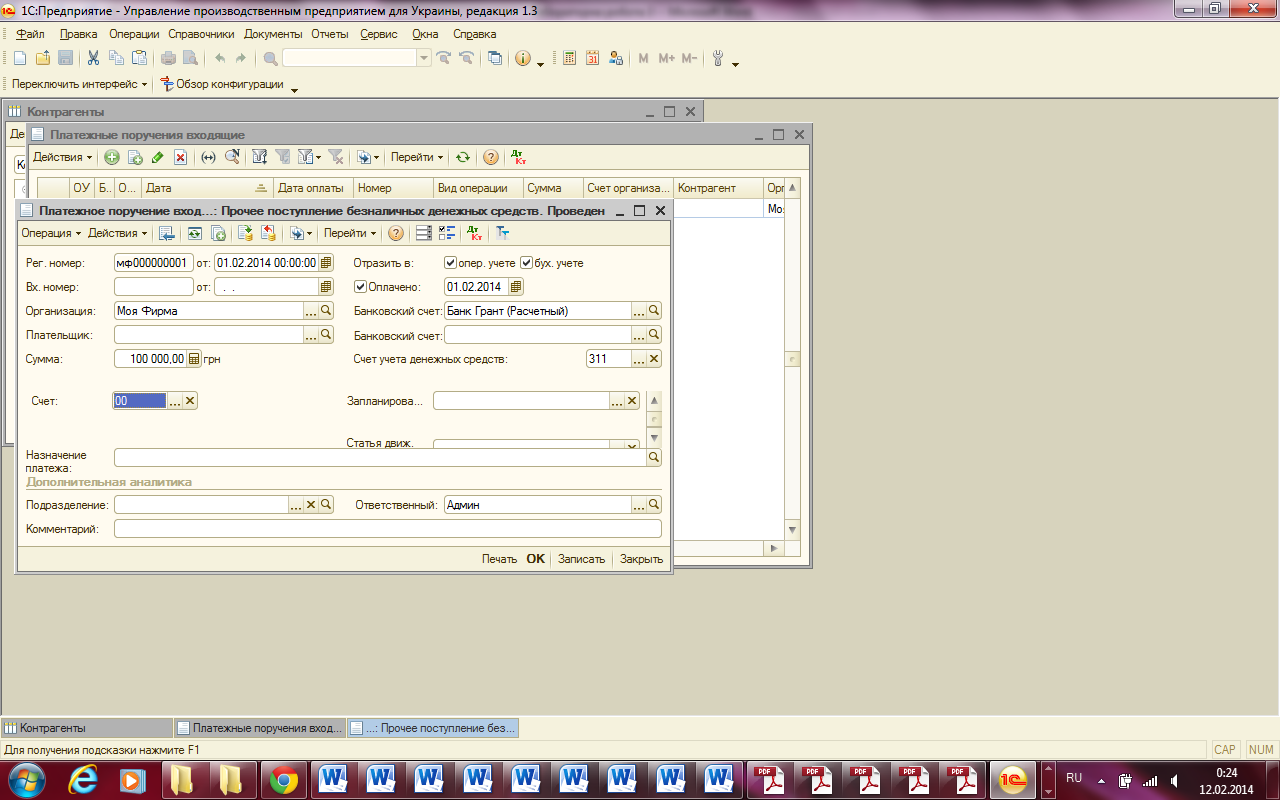Screen dimensions: 1280x800
Task: Click the help question icon in document form toolbar
Action: pyautogui.click(x=396, y=233)
